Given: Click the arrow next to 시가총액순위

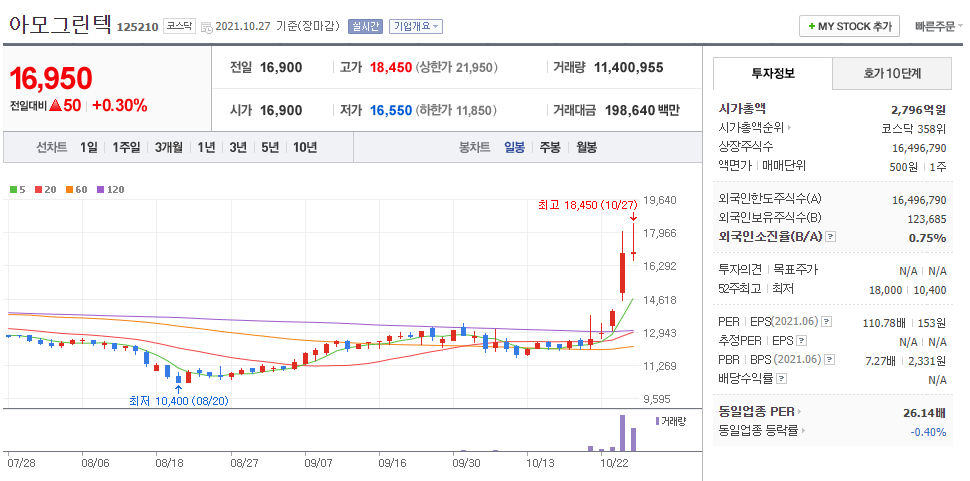Looking at the screenshot, I should pyautogui.click(x=789, y=128).
